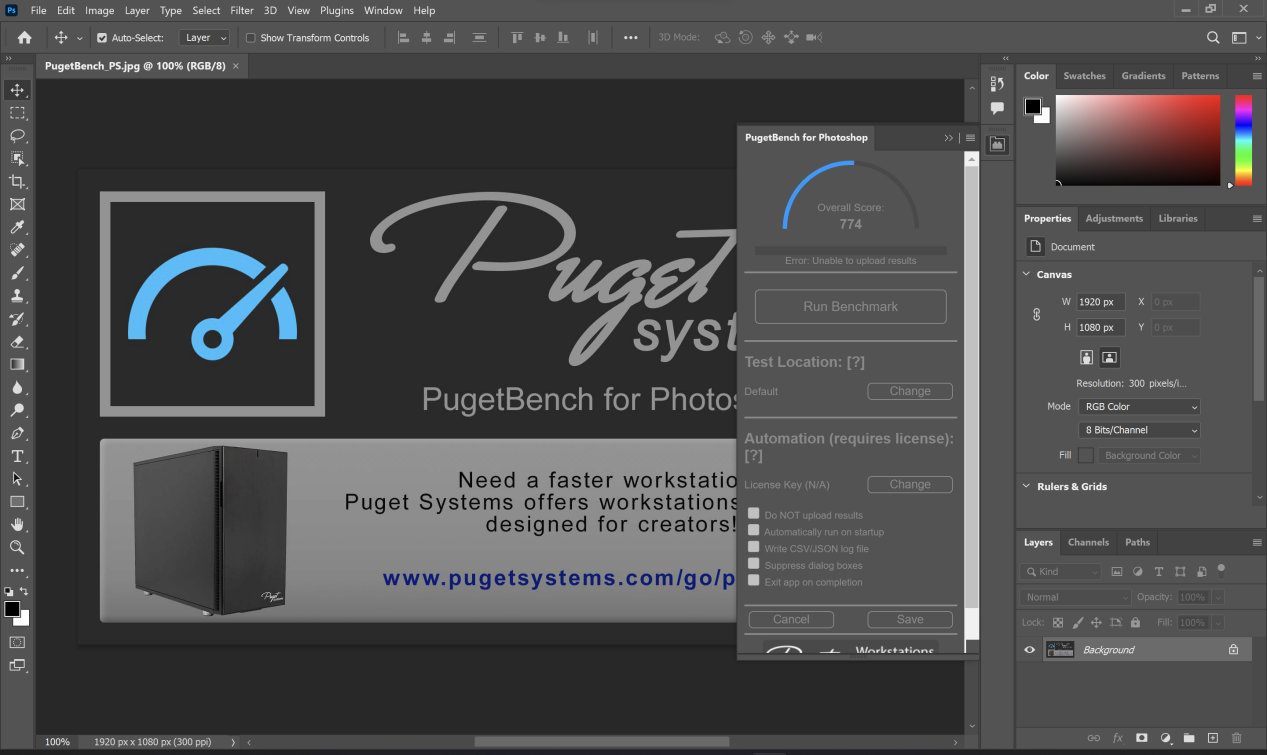Select the Blur tool
Image resolution: width=1267 pixels, height=755 pixels.
17,388
